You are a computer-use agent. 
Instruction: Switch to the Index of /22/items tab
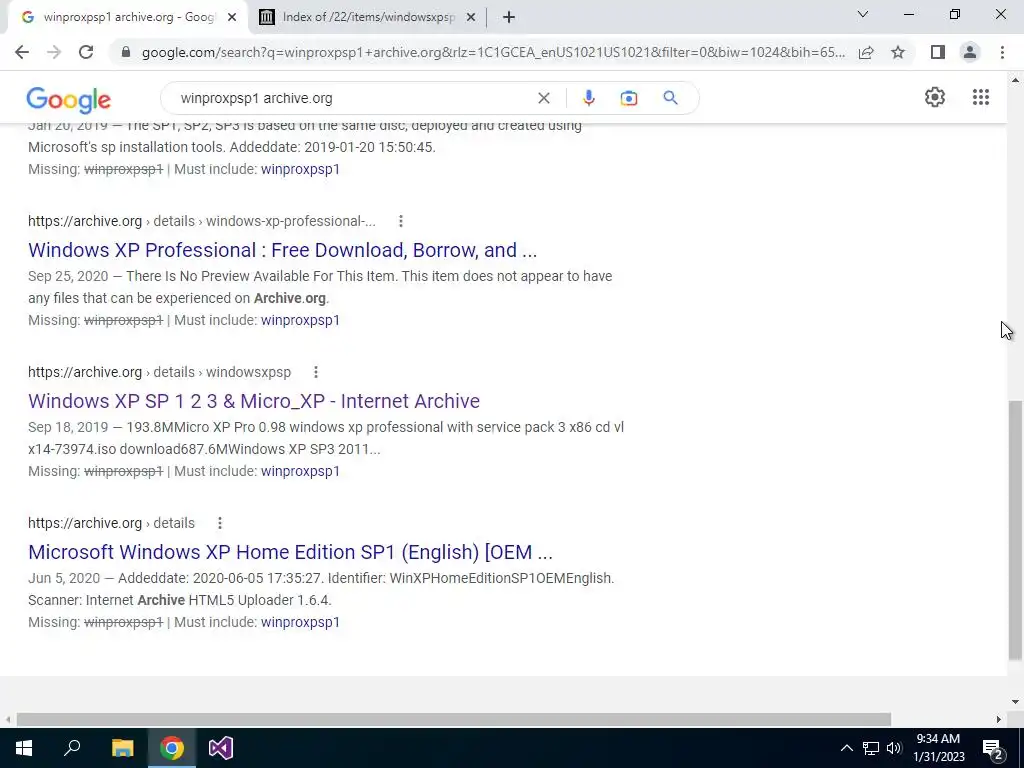click(x=368, y=18)
